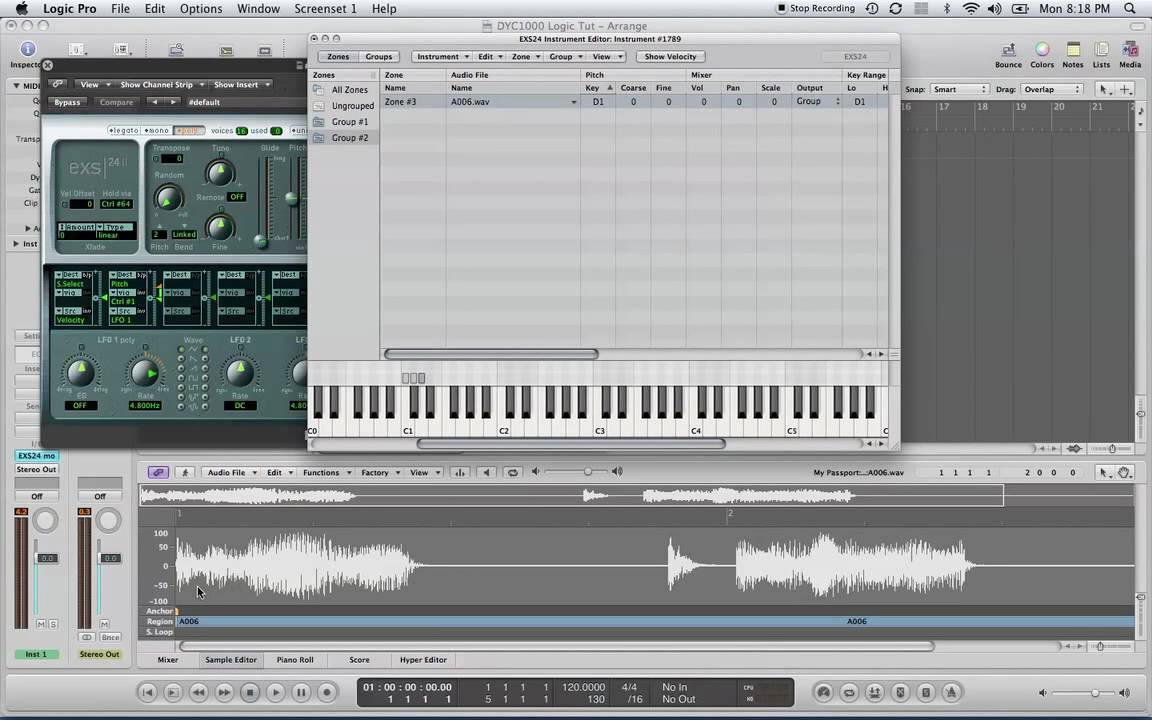Click the Compare button in the plugin header

click(x=116, y=102)
